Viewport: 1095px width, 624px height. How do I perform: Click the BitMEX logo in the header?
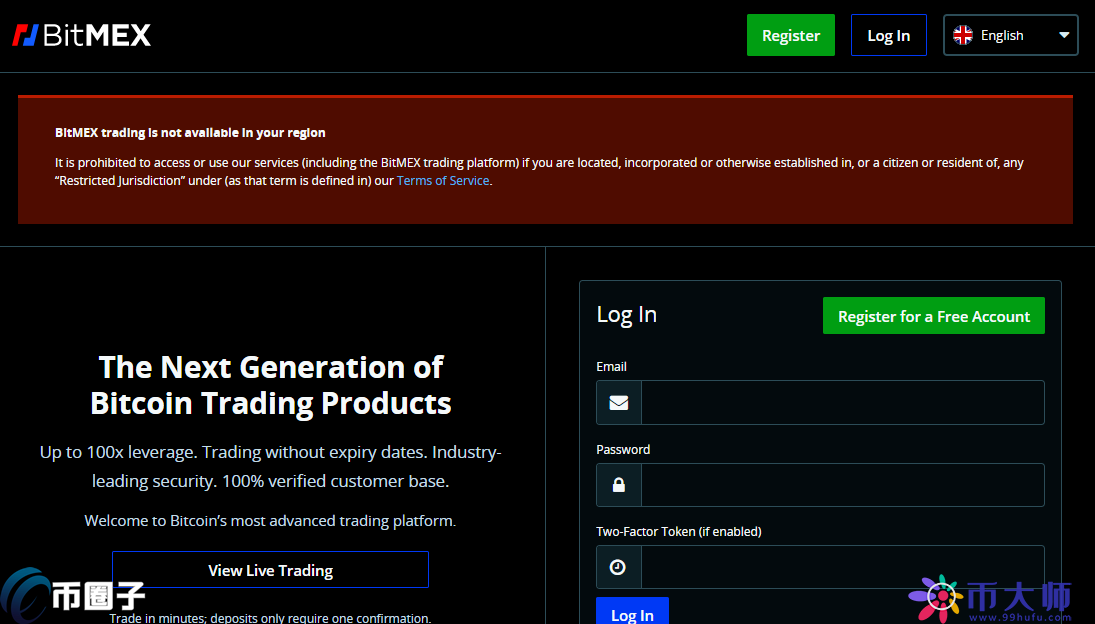click(82, 35)
